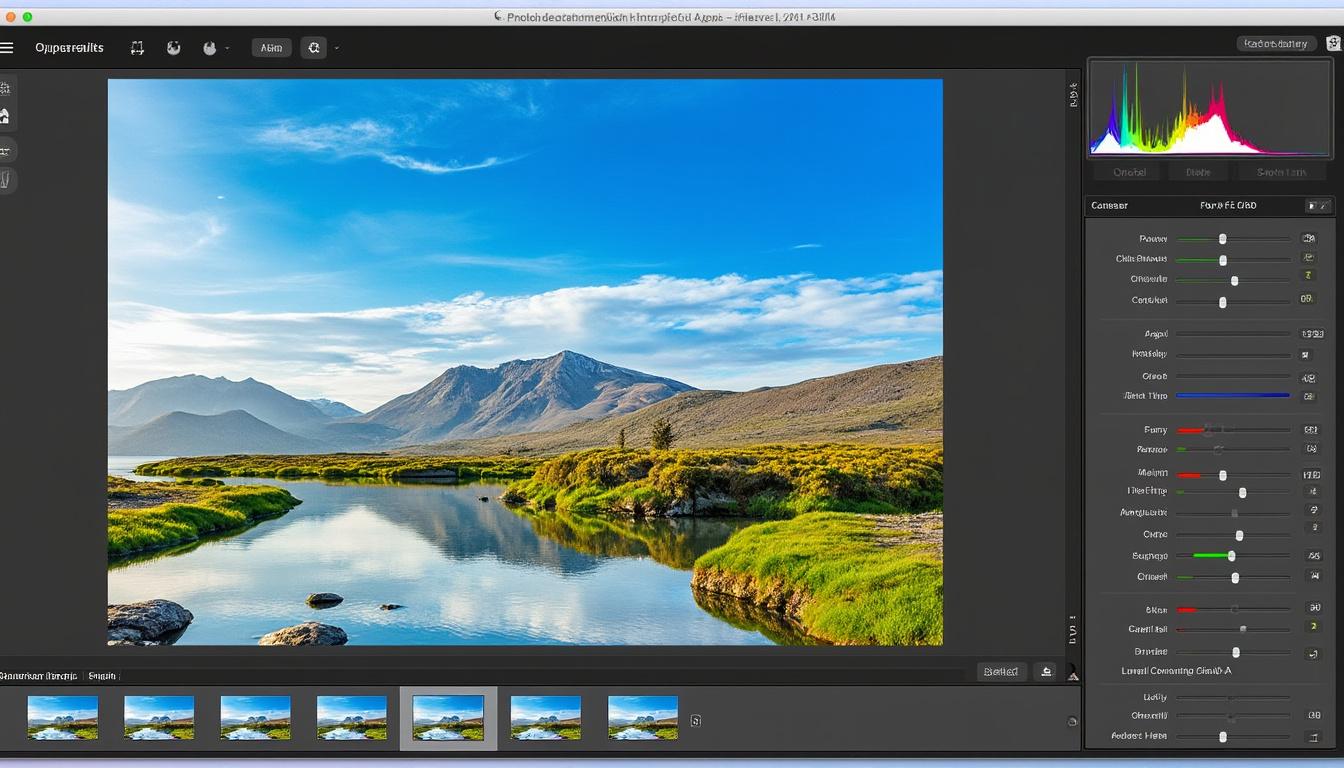This screenshot has height=768, width=1344.
Task: Toggle the split-view button under the histogram
Action: pyautogui.click(x=1283, y=171)
